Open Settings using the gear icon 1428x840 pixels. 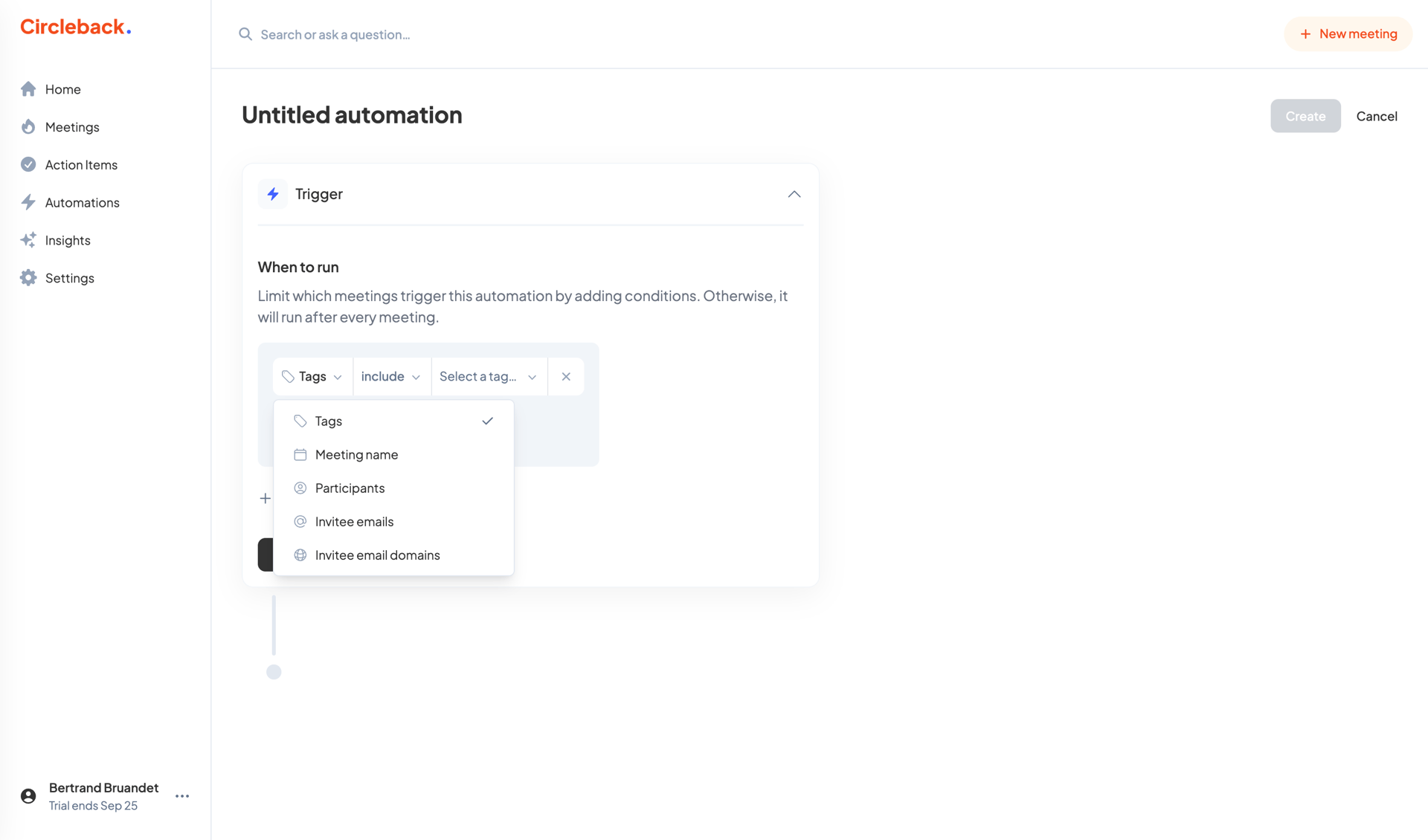pyautogui.click(x=28, y=277)
